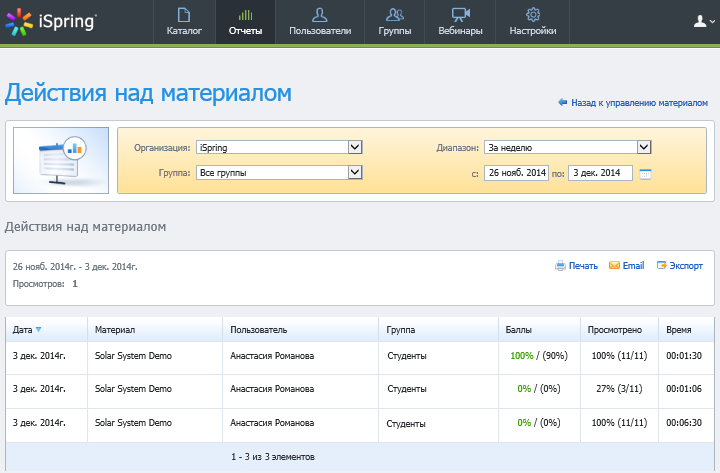This screenshot has width=720, height=473.
Task: Click the Экспорт icon
Action: 661,265
